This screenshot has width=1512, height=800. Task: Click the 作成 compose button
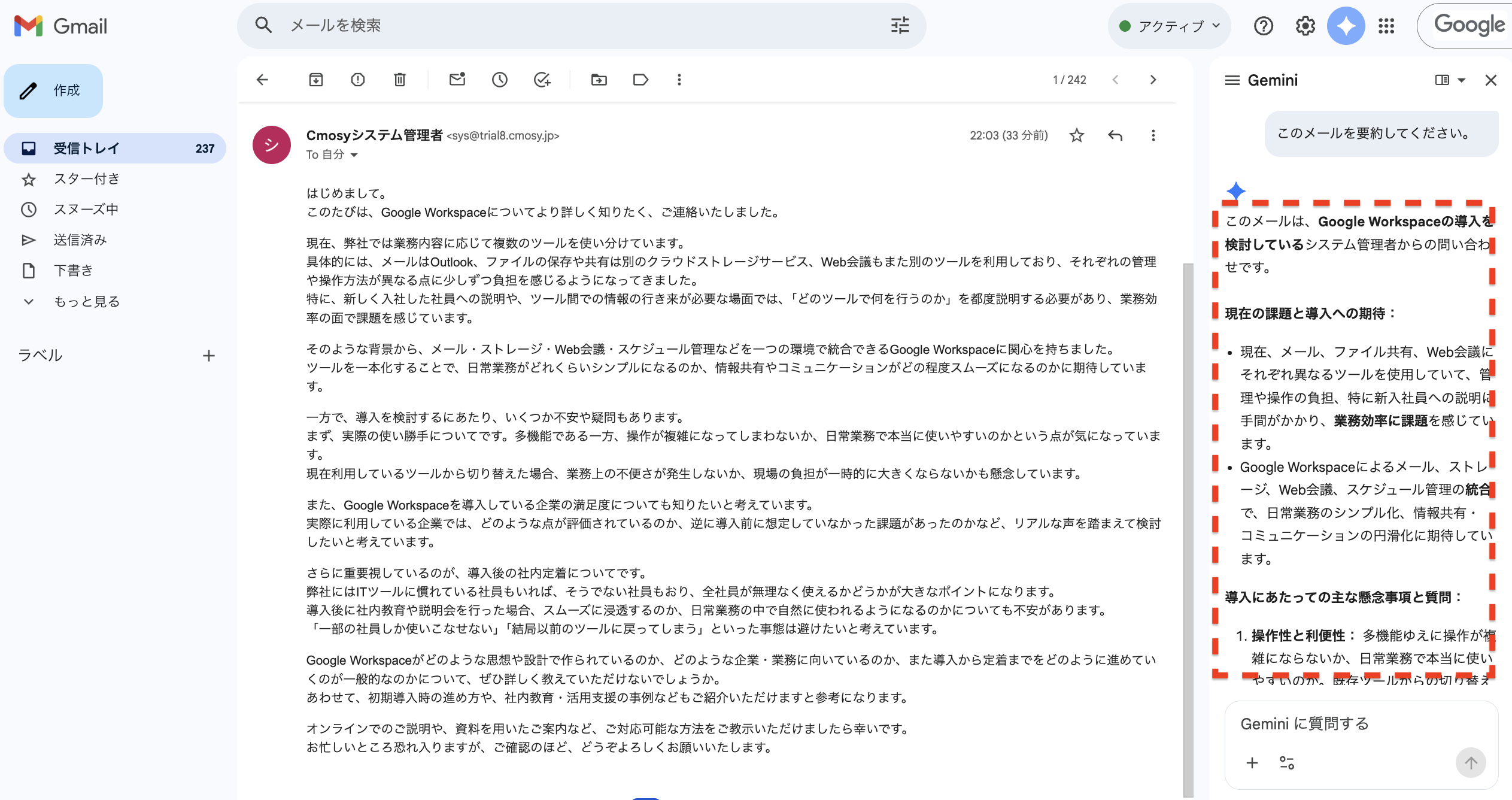point(53,90)
